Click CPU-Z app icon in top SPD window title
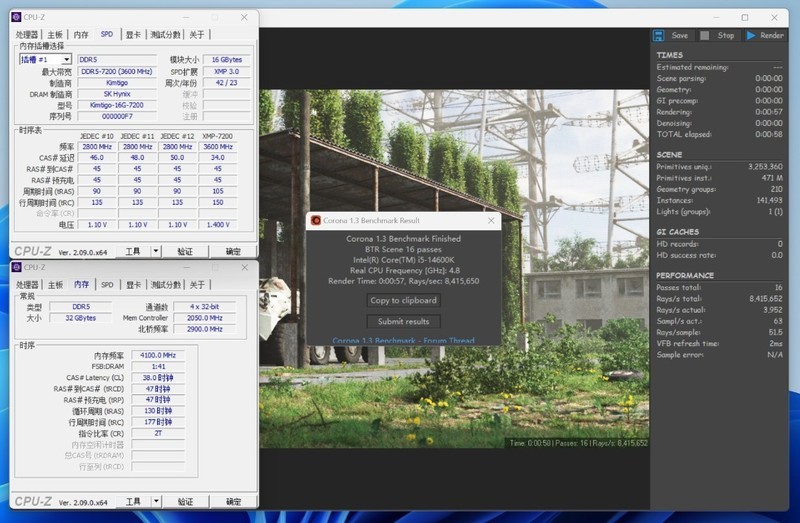The height and width of the screenshot is (523, 800). point(16,17)
